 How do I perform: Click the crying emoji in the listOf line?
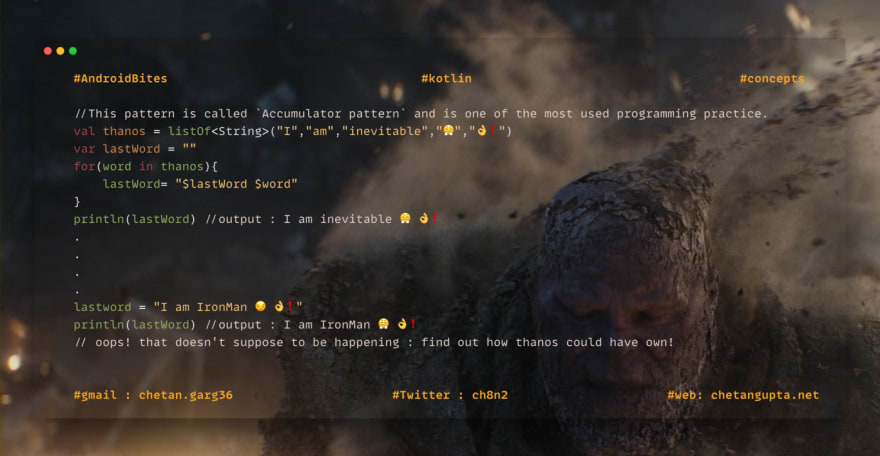pyautogui.click(x=448, y=131)
